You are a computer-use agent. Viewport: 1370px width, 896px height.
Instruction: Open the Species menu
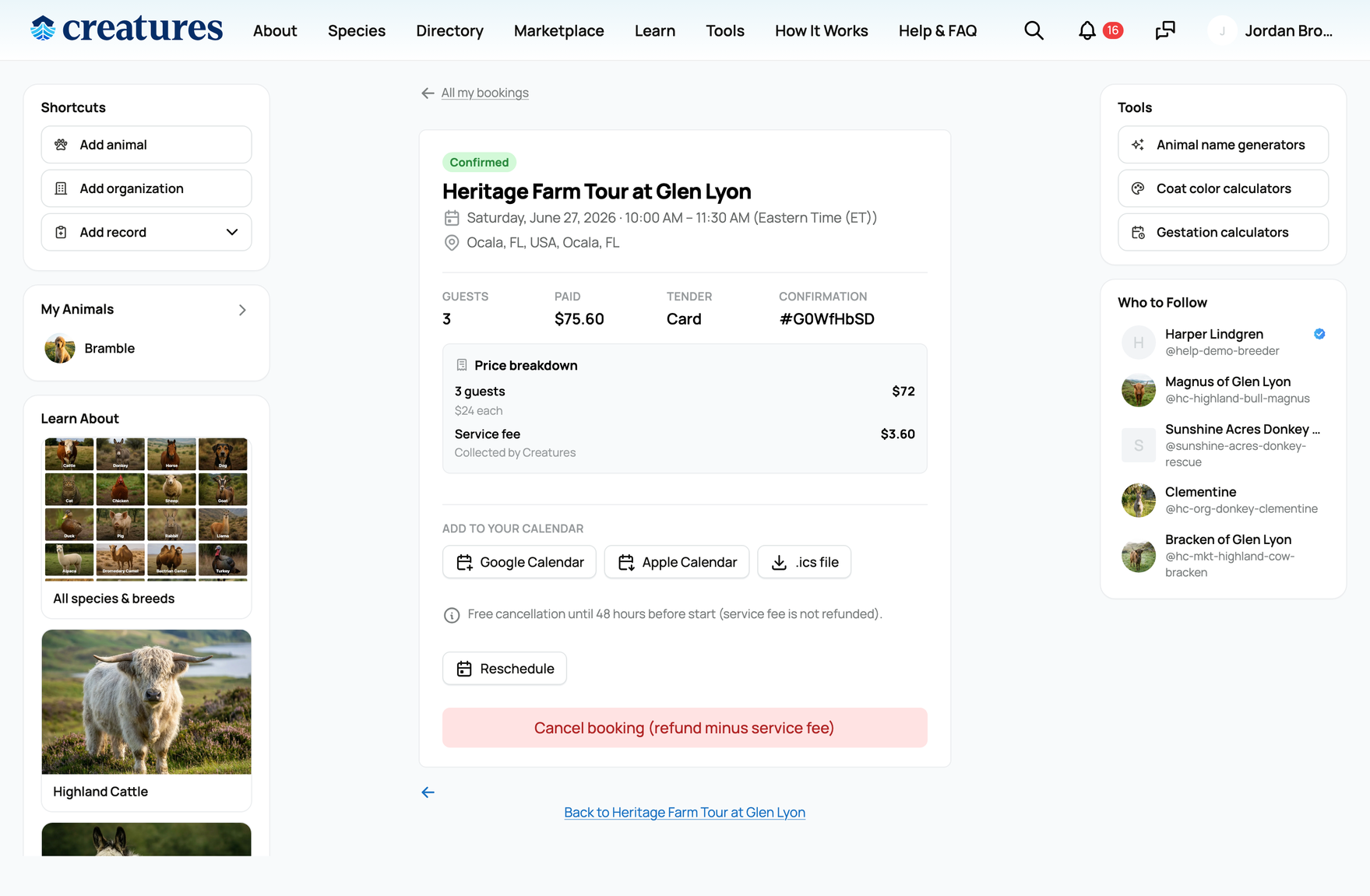[357, 30]
